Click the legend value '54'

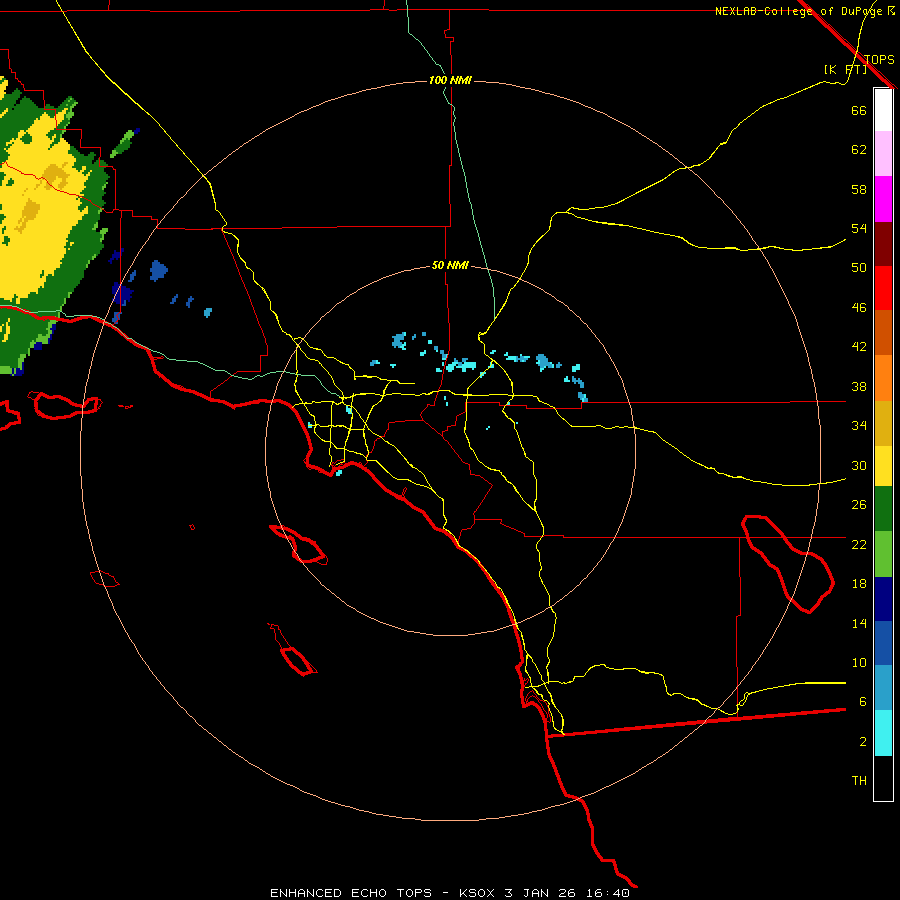tap(859, 228)
